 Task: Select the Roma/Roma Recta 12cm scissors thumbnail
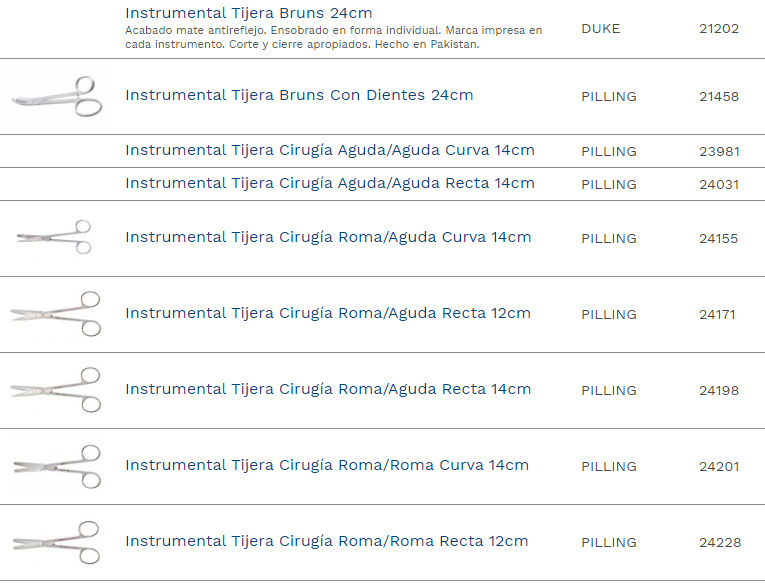tap(56, 542)
